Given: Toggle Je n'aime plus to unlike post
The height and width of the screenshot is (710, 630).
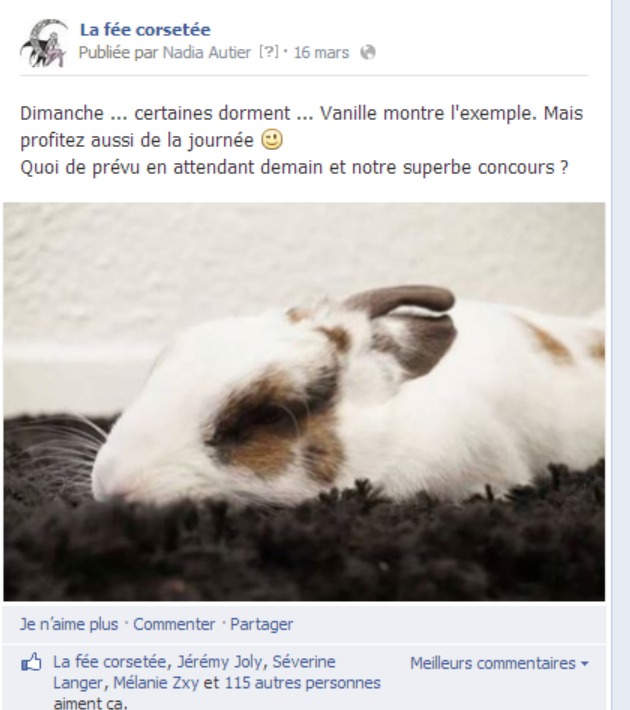Looking at the screenshot, I should 69,624.
